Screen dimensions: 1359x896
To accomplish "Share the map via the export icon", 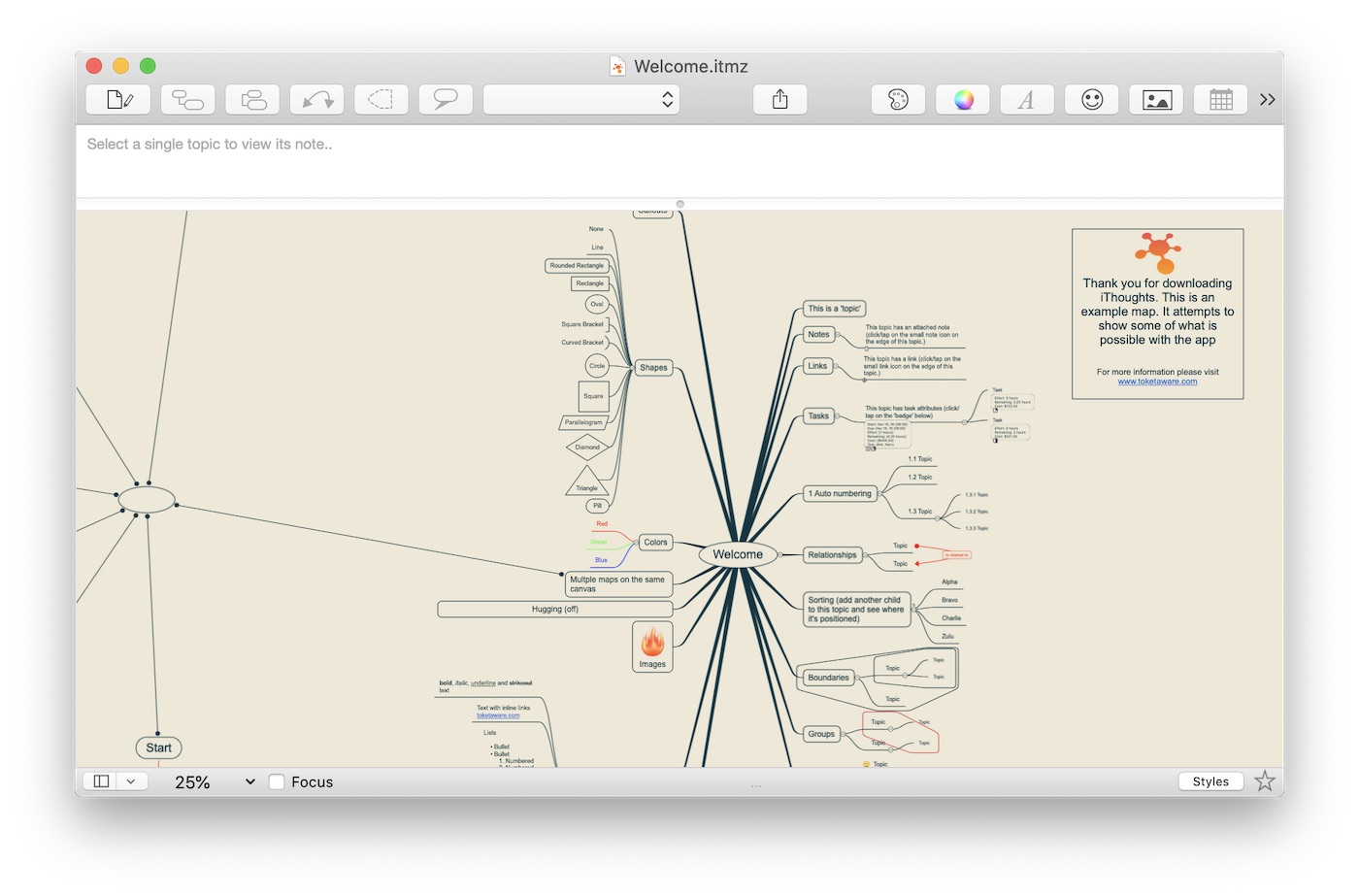I will pos(779,98).
